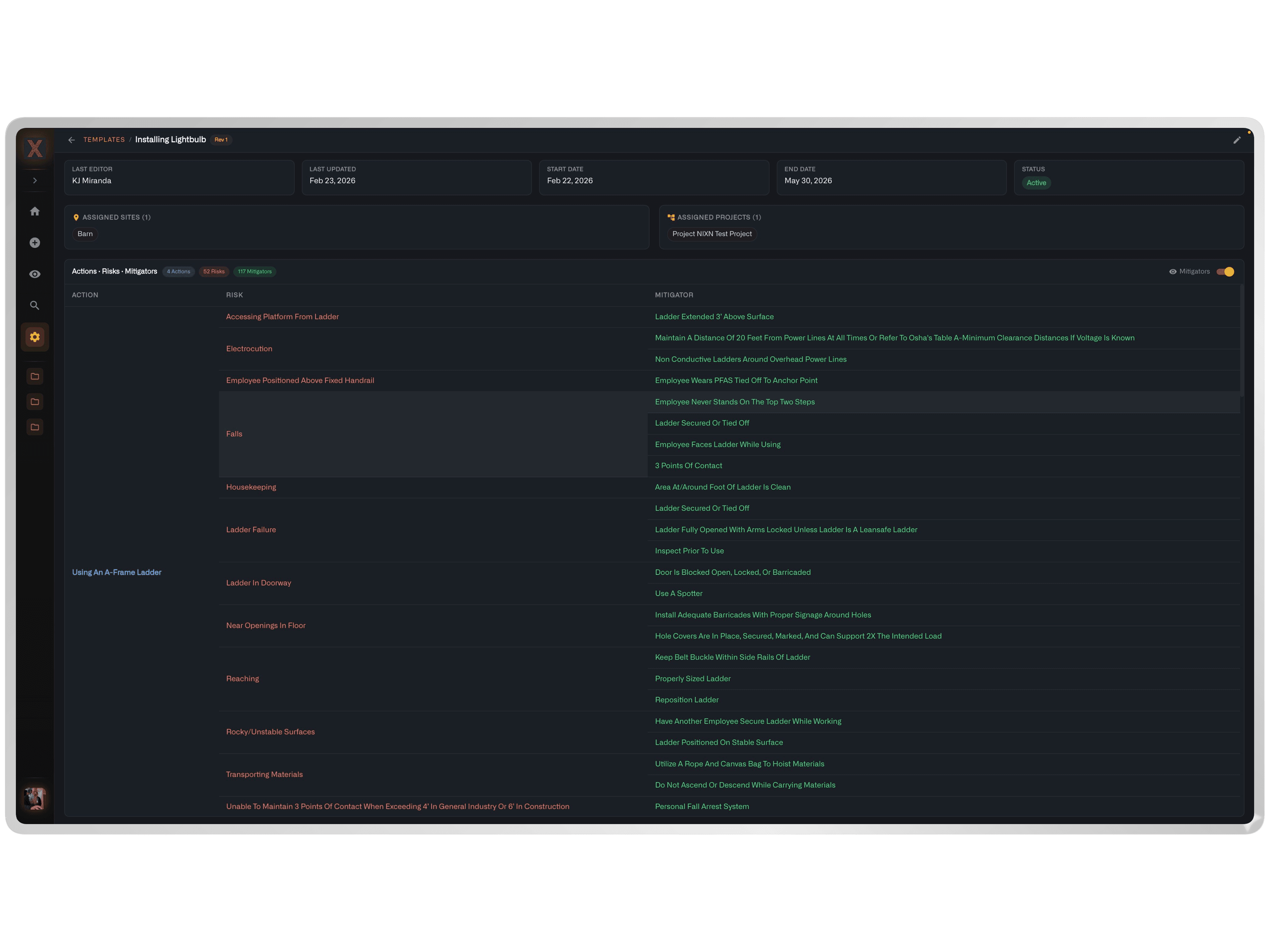The height and width of the screenshot is (952, 1270).
Task: Click Employee Never Stands On Top Two Steps
Action: click(735, 402)
